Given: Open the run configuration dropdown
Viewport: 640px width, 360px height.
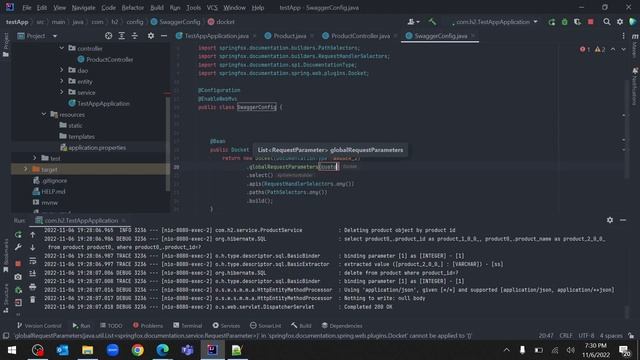Looking at the screenshot, I should coord(495,22).
